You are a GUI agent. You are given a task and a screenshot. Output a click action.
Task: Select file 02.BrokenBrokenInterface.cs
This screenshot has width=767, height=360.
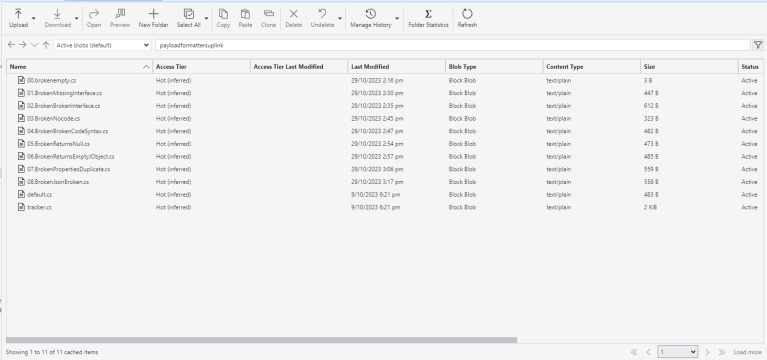click(64, 106)
